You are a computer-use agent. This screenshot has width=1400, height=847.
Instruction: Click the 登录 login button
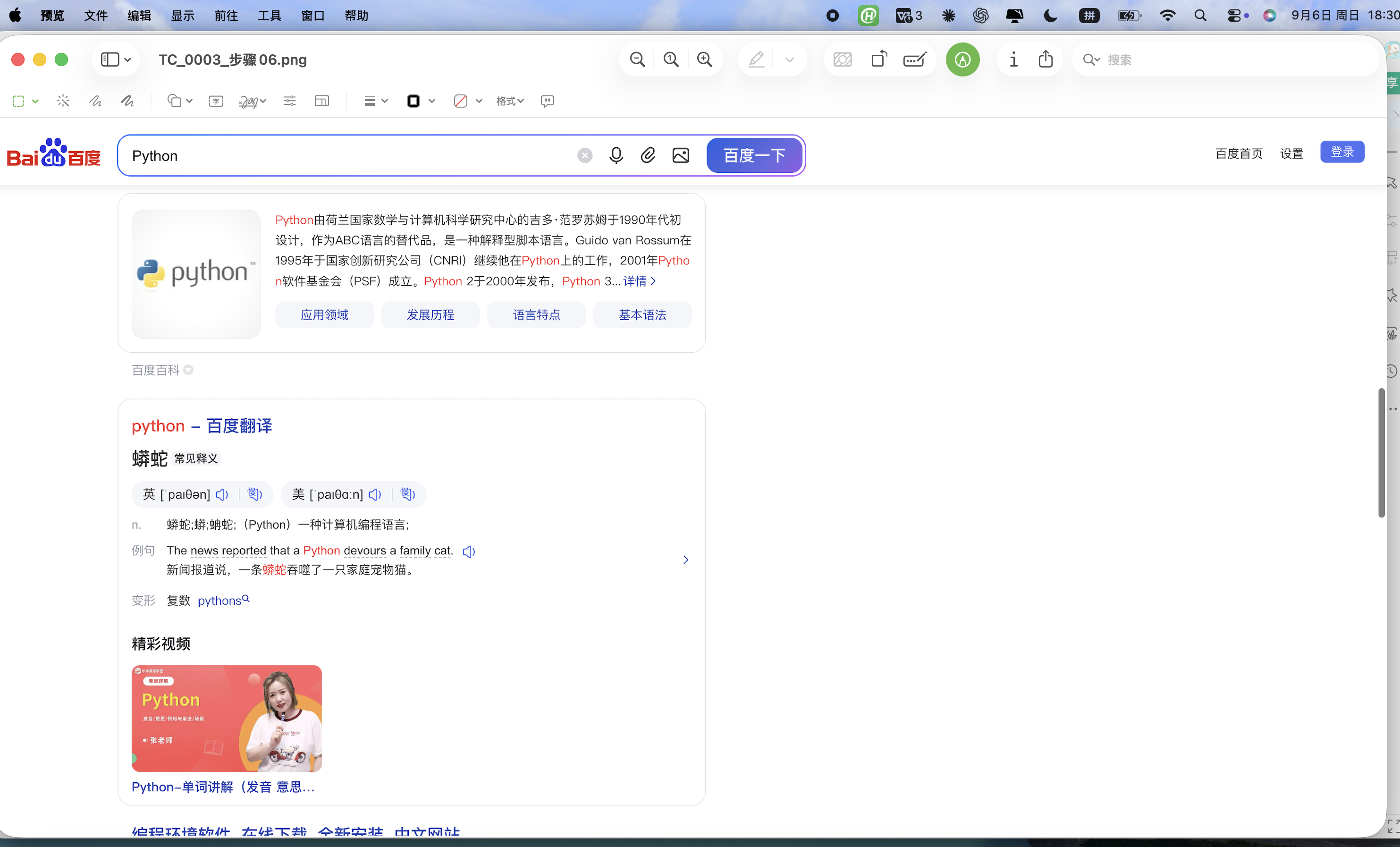click(1342, 152)
